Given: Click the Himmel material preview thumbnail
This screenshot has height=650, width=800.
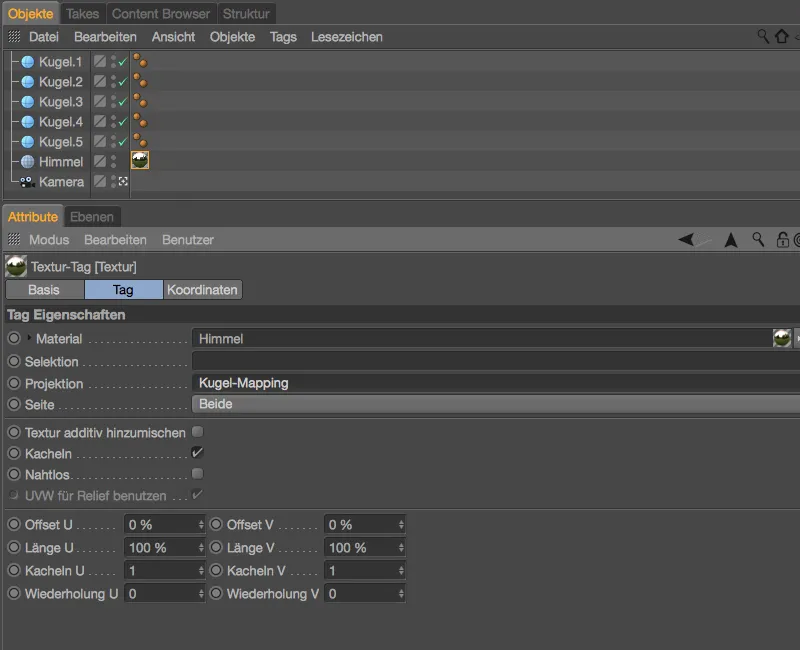Looking at the screenshot, I should (x=782, y=338).
